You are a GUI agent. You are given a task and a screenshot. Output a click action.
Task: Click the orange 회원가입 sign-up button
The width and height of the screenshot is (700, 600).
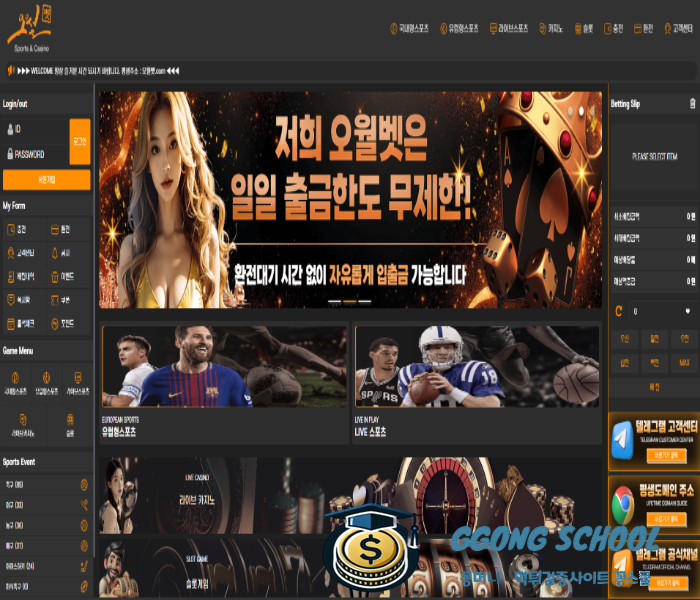[x=46, y=180]
